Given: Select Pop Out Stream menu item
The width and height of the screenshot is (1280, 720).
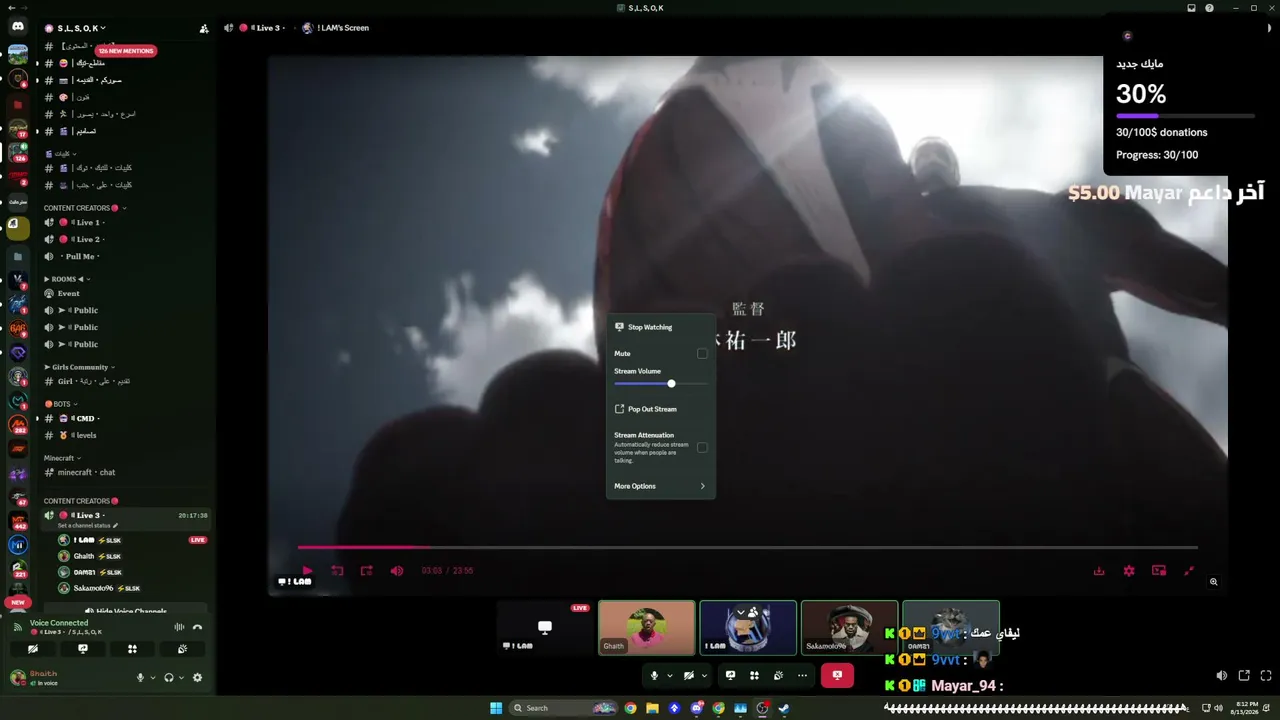Looking at the screenshot, I should click(661, 409).
